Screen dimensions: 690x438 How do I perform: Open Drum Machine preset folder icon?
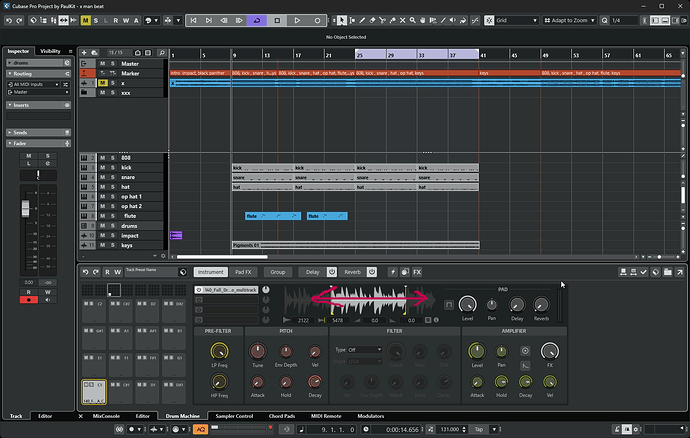[668, 272]
